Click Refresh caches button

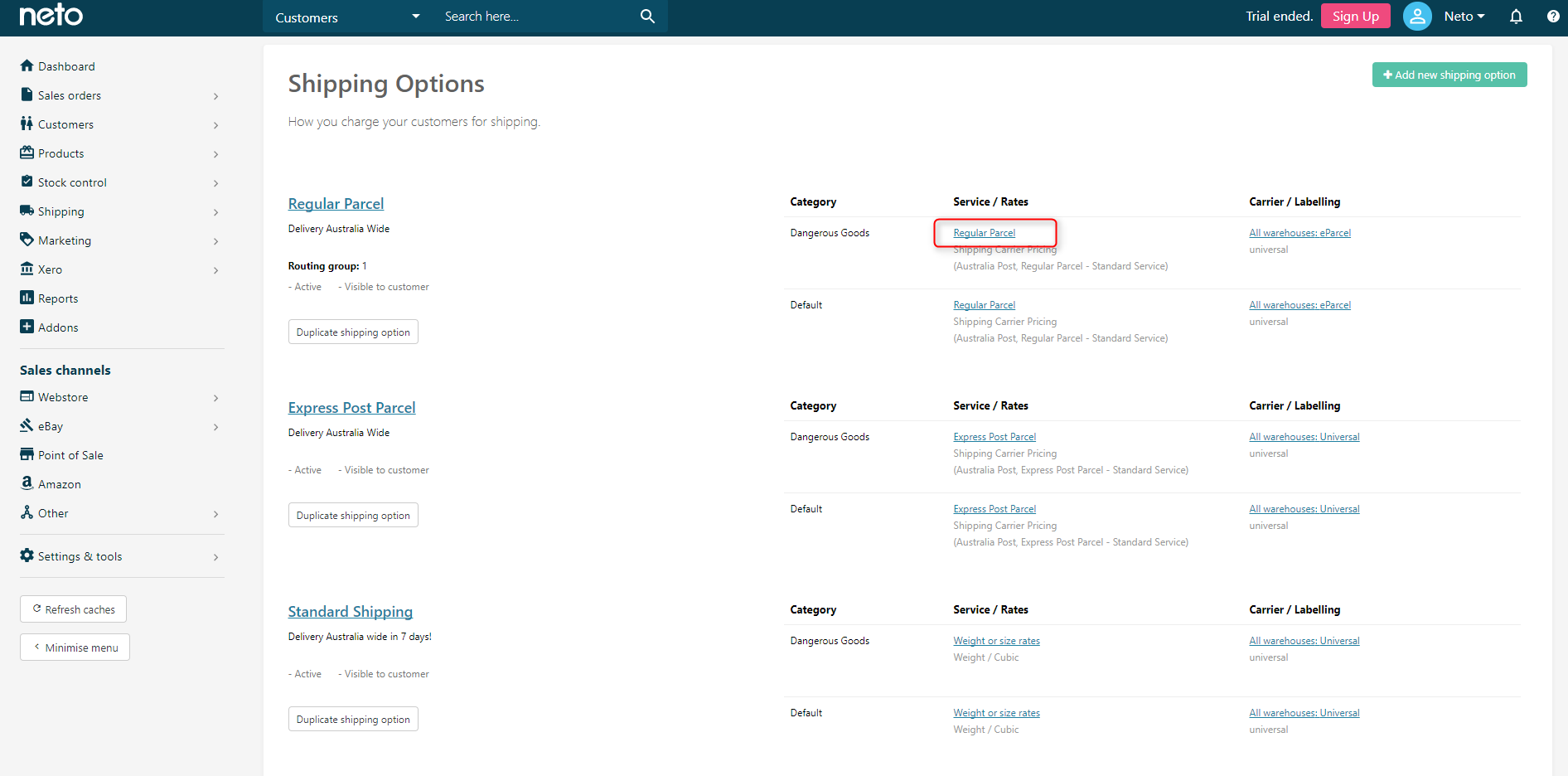click(x=73, y=609)
